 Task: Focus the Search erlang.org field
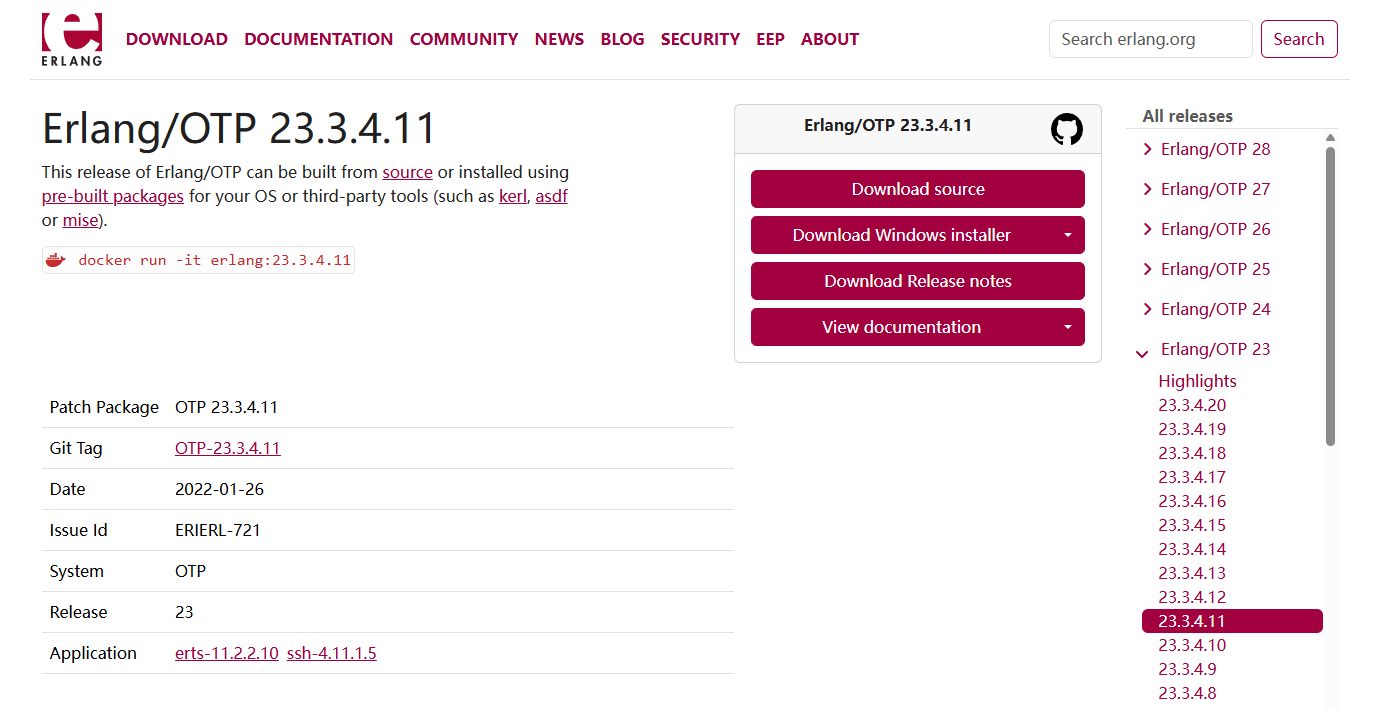tap(1150, 39)
